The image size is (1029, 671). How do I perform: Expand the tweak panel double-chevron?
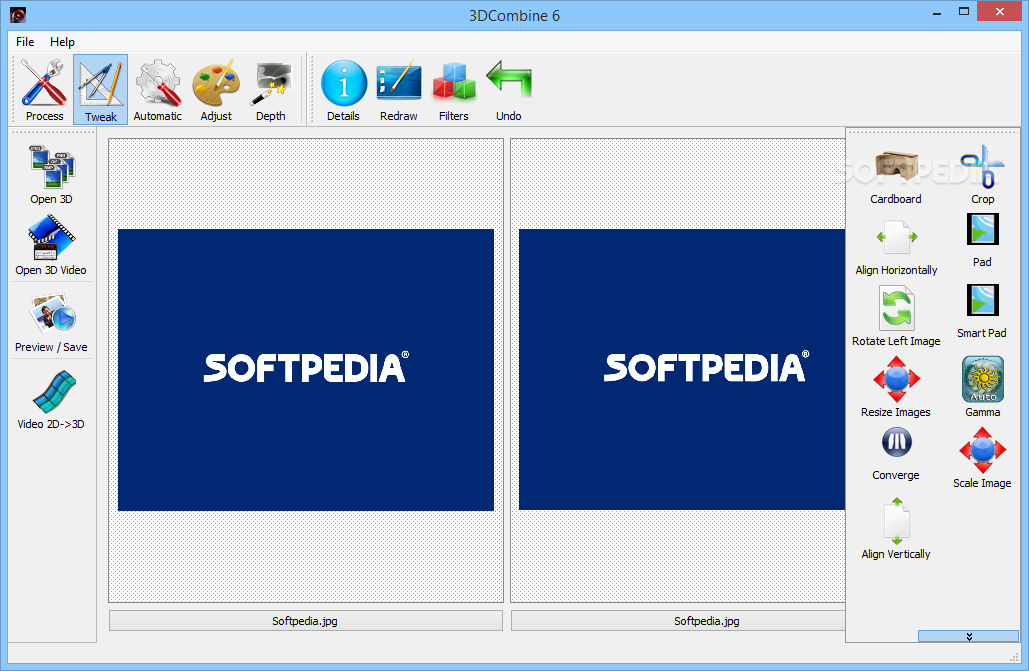969,636
